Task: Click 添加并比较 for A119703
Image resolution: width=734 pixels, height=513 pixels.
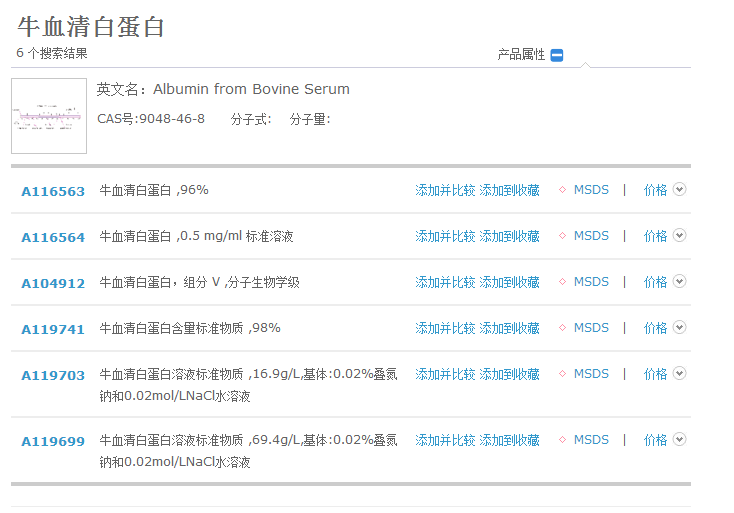Action: pos(445,374)
